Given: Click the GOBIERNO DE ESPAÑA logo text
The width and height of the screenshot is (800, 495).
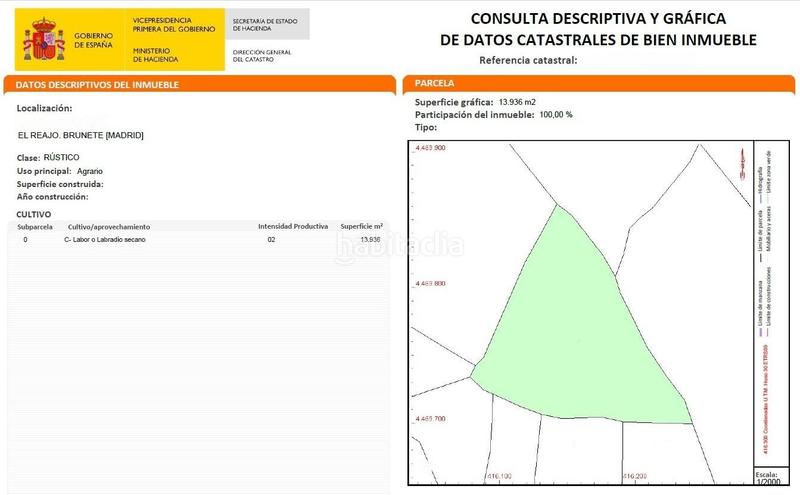Looking at the screenshot, I should point(93,40).
